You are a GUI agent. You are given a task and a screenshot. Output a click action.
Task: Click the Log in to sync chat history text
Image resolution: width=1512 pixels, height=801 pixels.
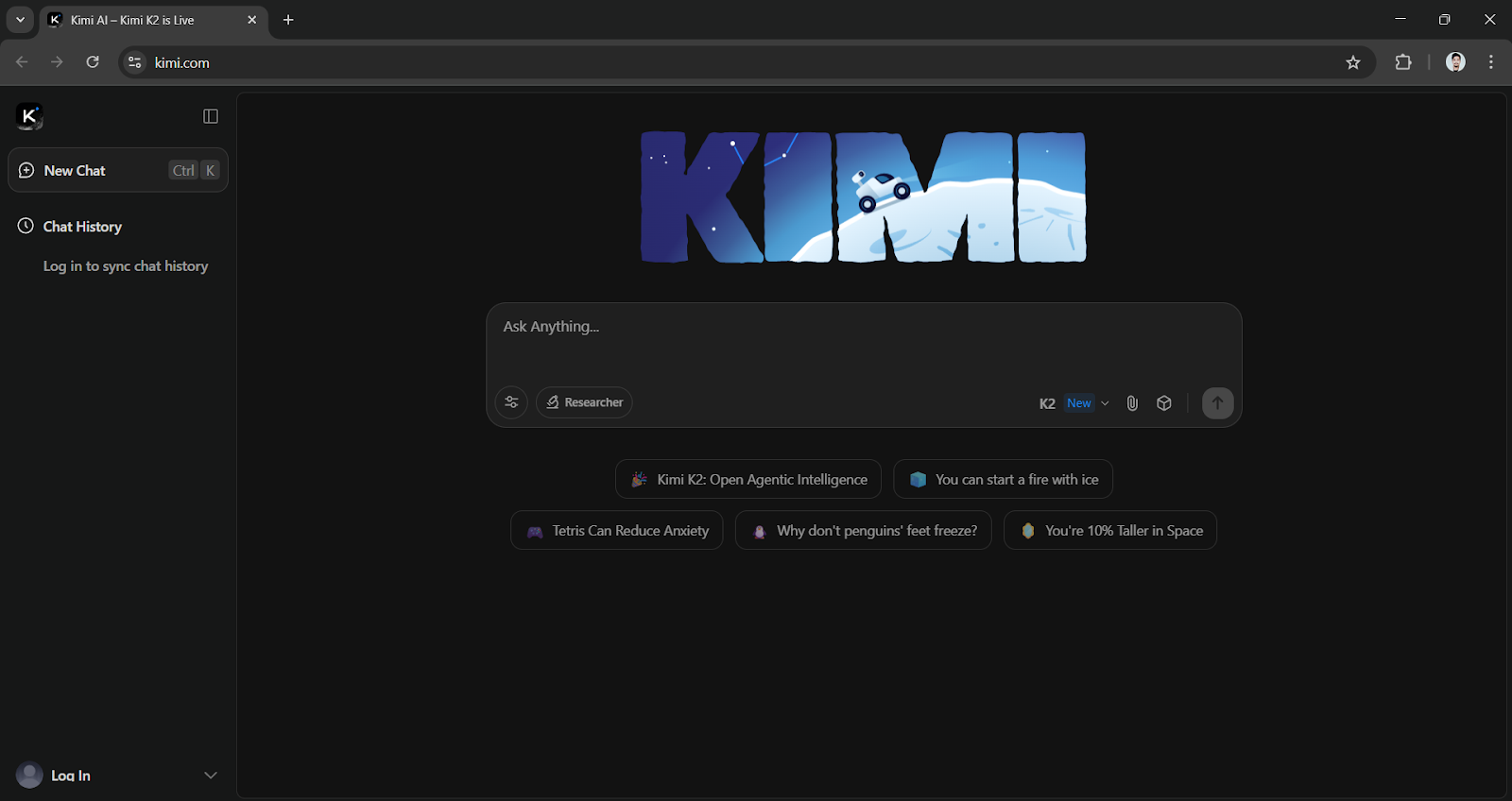pos(126,266)
